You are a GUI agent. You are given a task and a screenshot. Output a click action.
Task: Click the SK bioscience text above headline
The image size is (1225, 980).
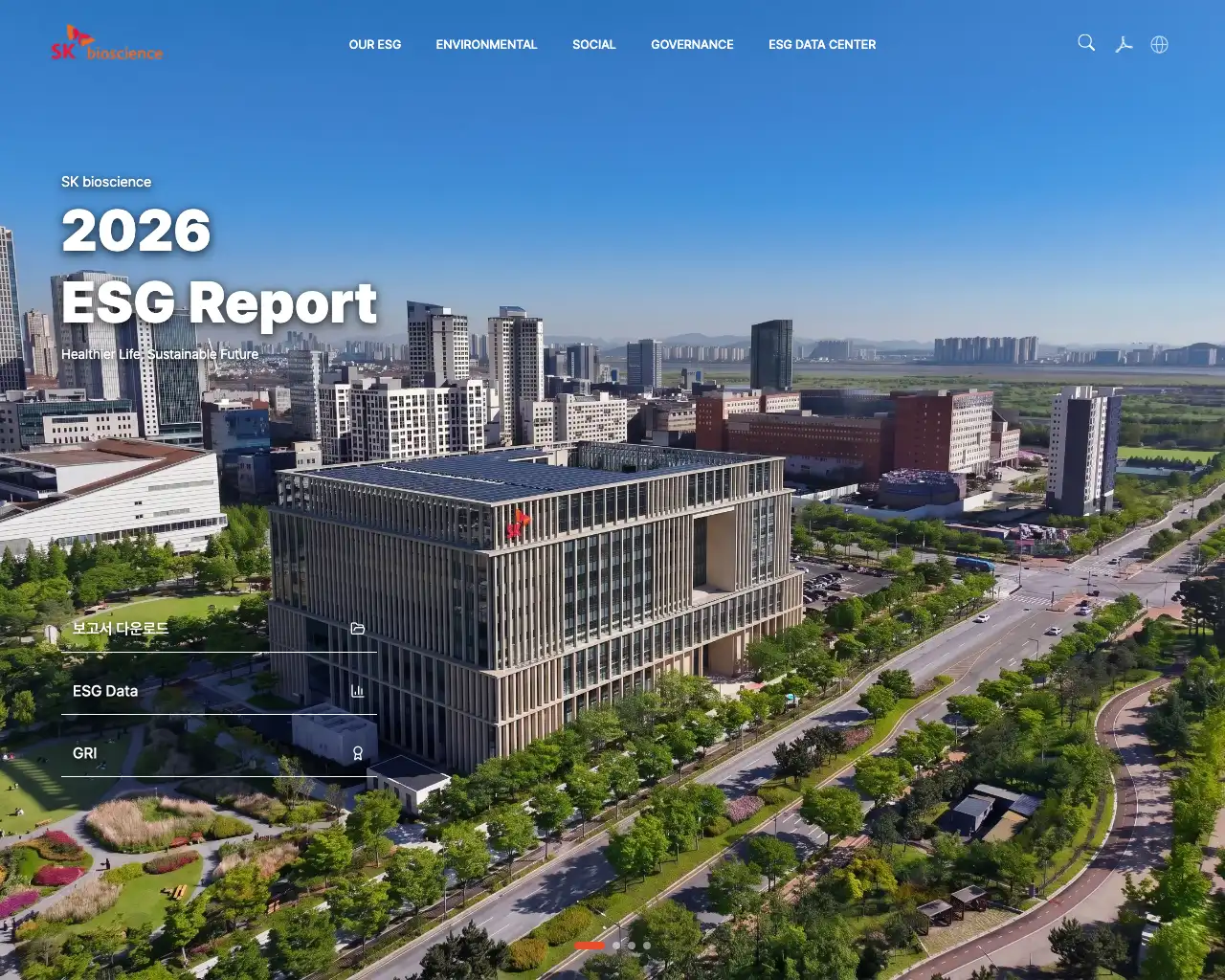tap(106, 182)
